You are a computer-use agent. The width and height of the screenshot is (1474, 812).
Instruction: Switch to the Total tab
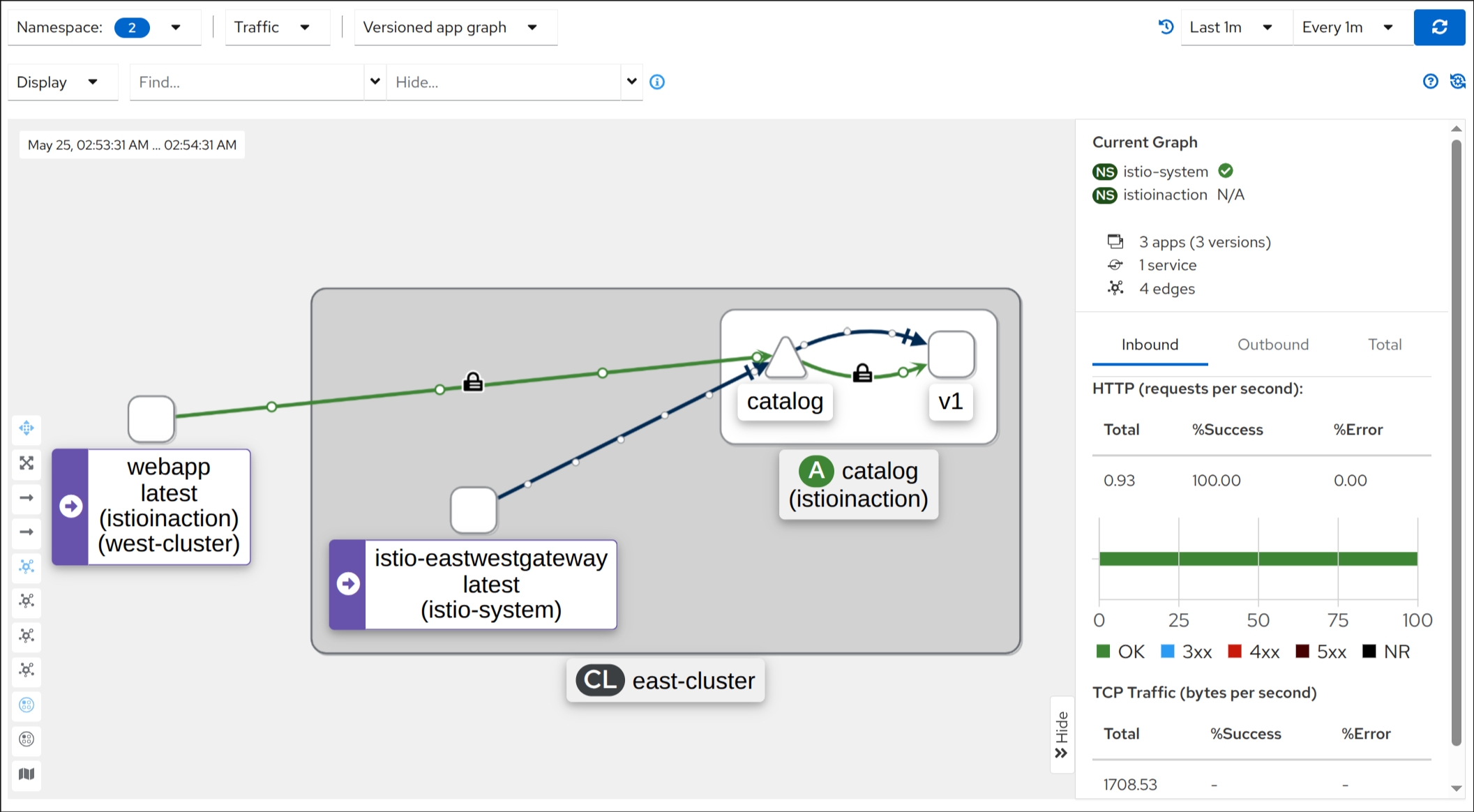click(1385, 345)
